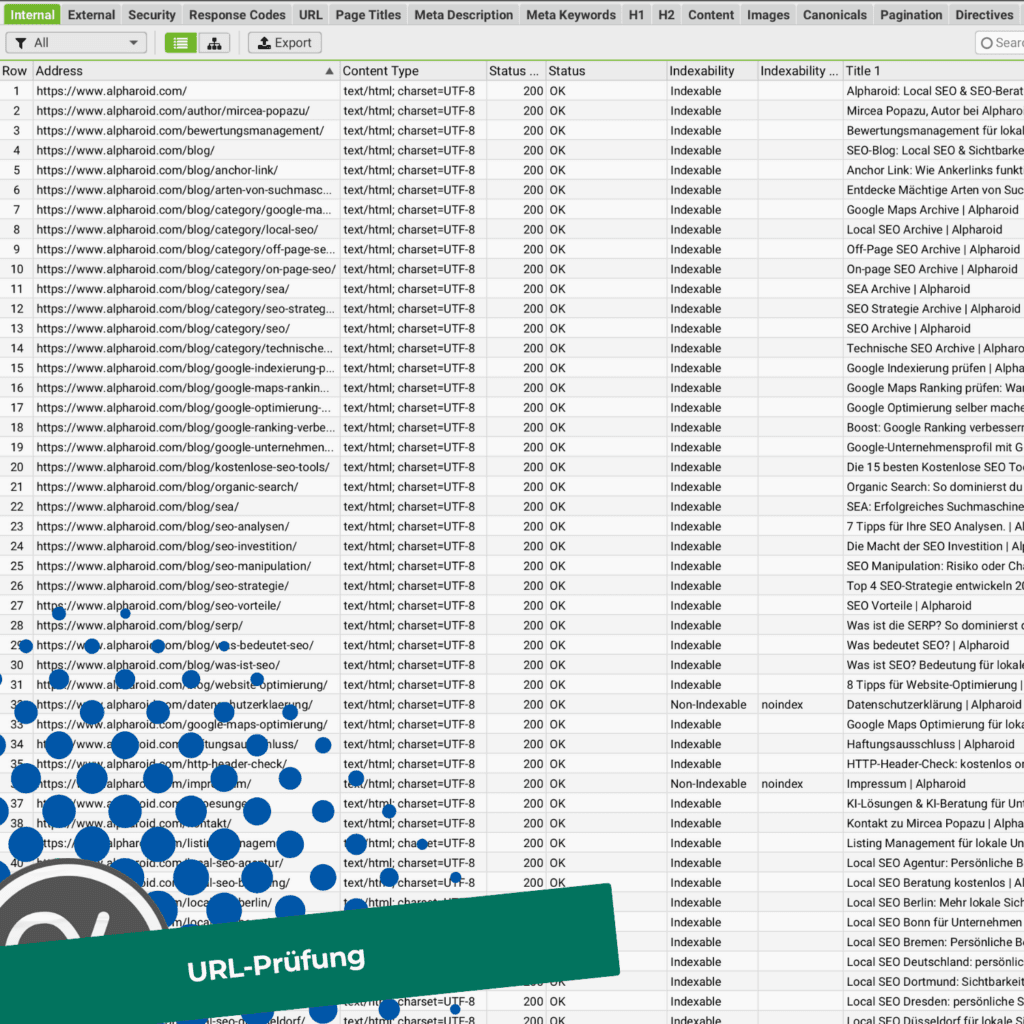Screen dimensions: 1024x1024
Task: Open the H1 tab
Action: click(636, 14)
